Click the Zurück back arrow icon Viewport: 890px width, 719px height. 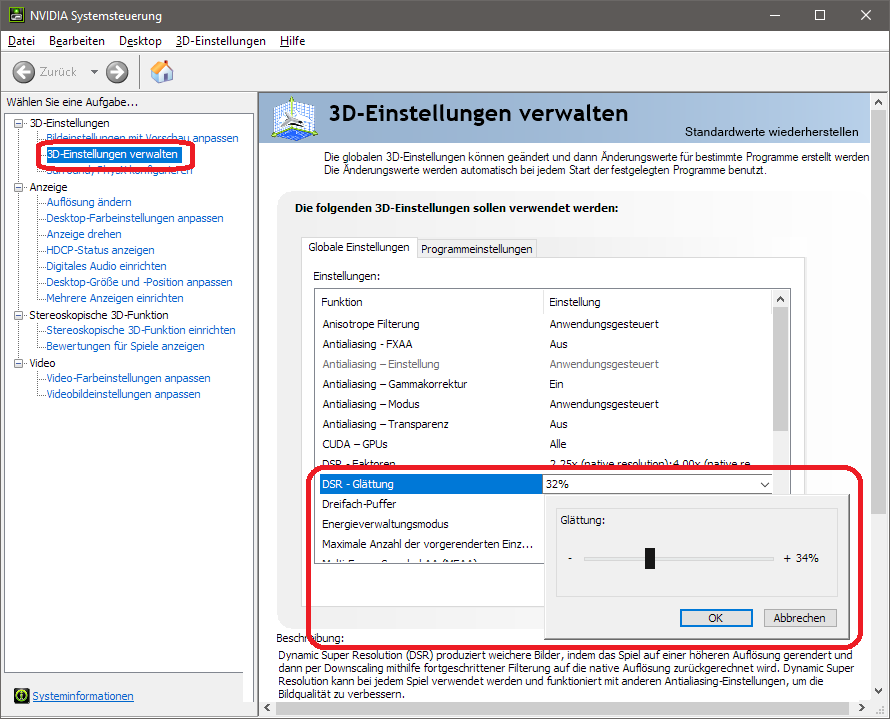click(x=24, y=72)
